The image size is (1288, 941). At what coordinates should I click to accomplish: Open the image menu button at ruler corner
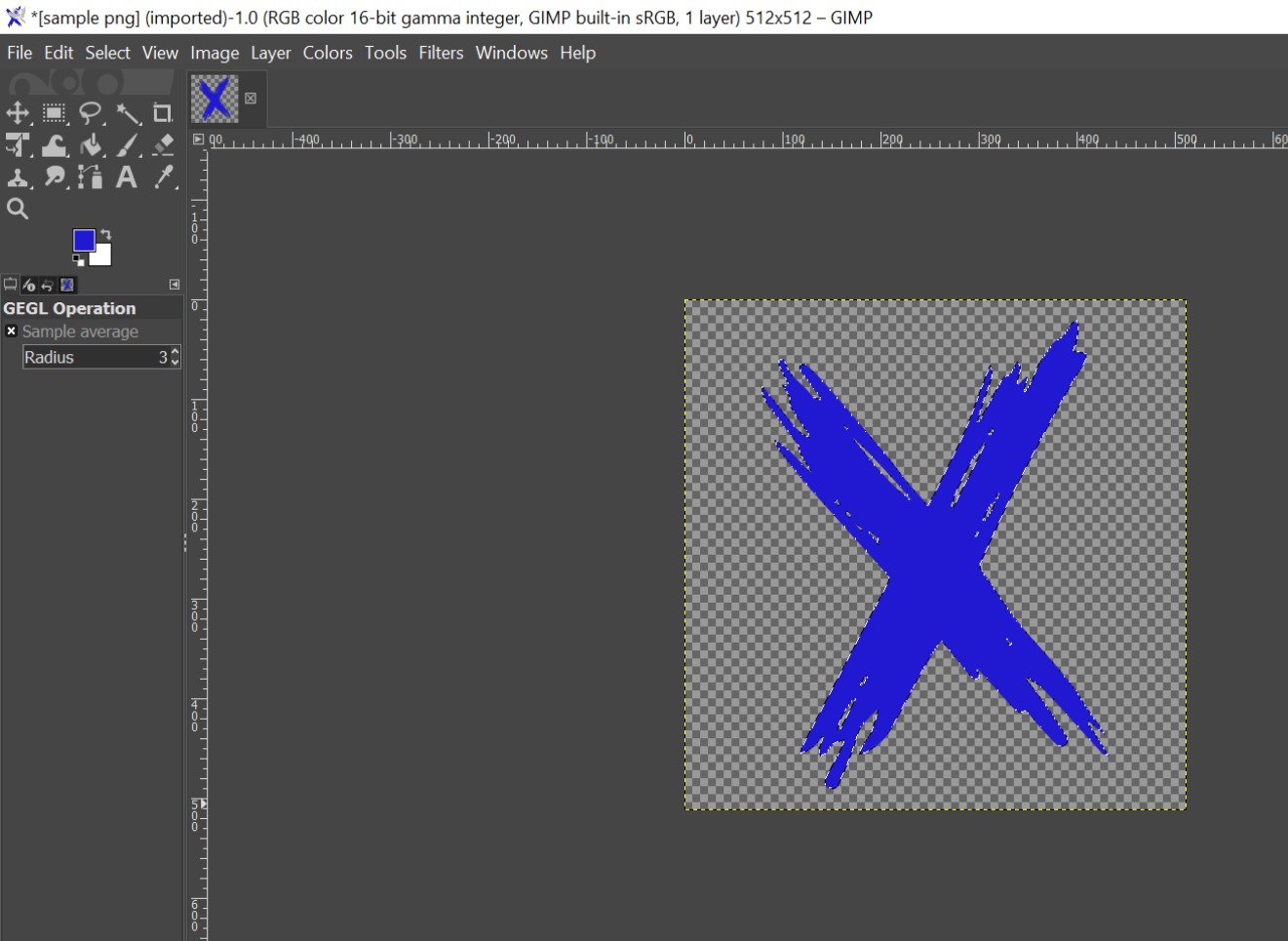(199, 139)
